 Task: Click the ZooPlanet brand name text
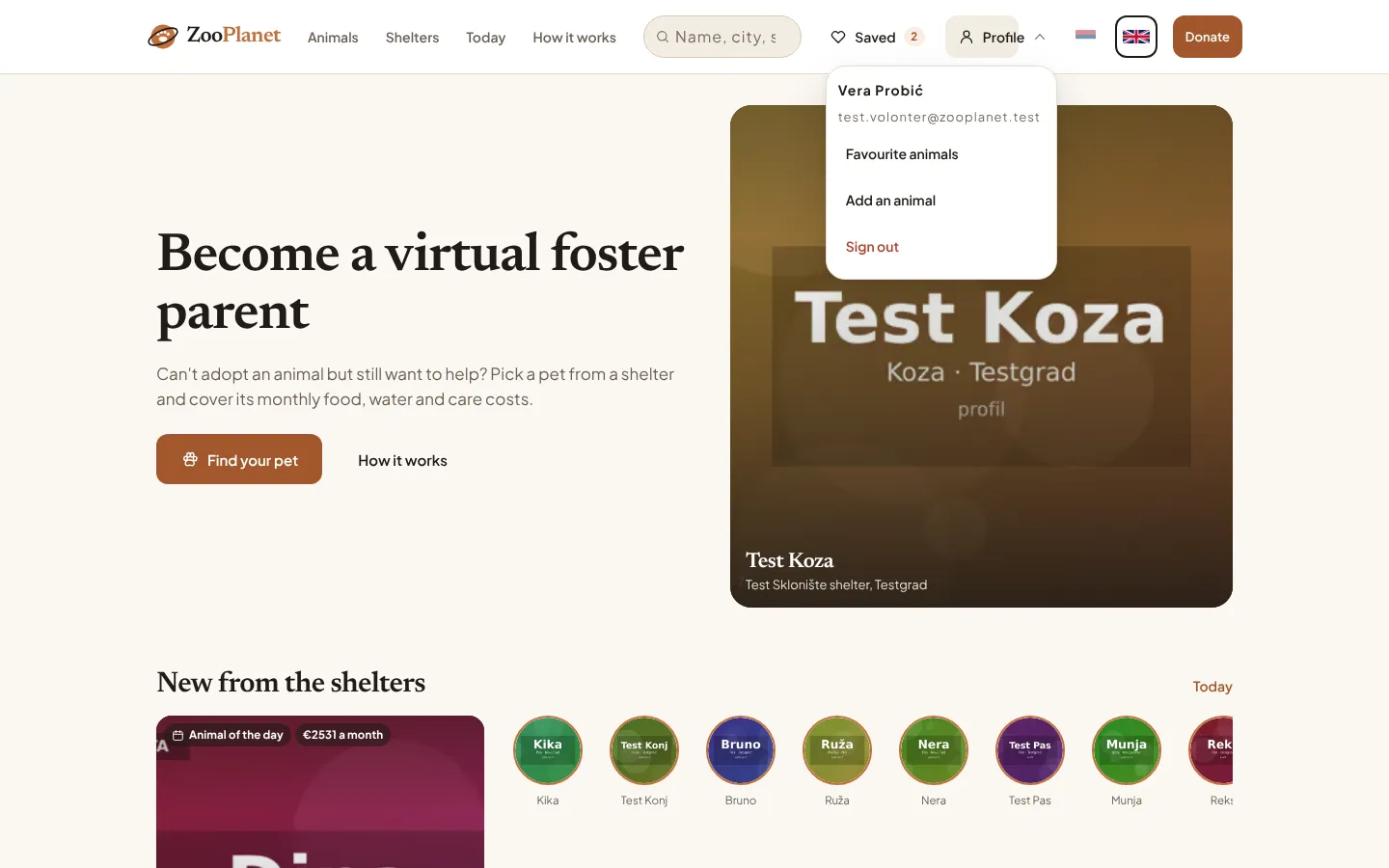click(233, 35)
